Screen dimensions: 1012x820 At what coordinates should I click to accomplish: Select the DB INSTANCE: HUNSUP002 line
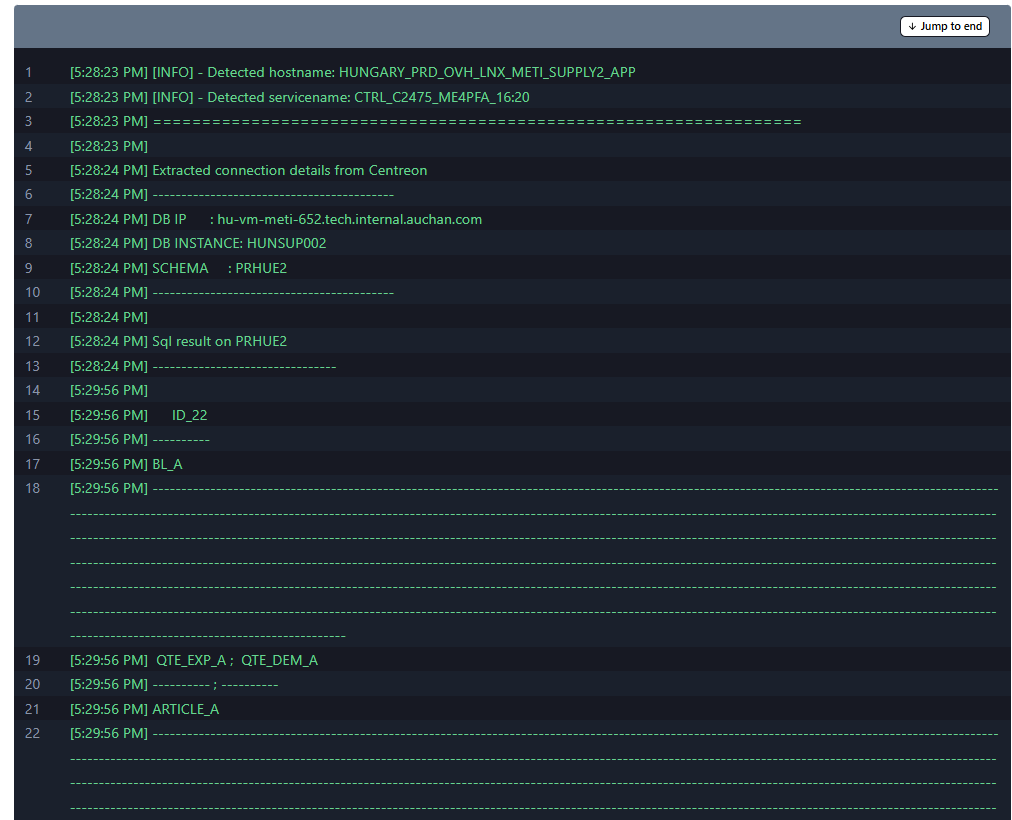coord(198,243)
